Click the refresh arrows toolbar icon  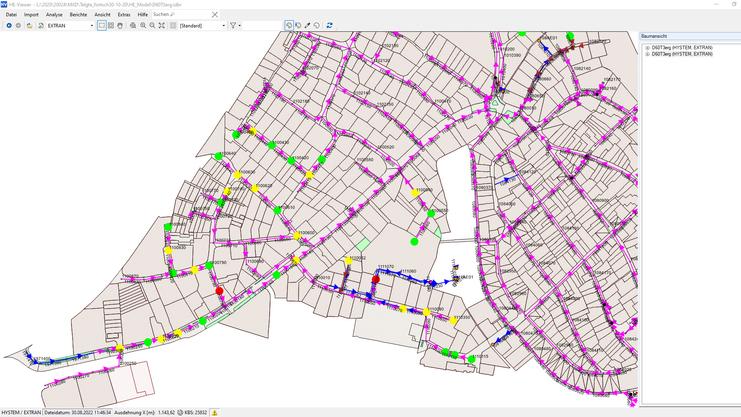tap(329, 25)
